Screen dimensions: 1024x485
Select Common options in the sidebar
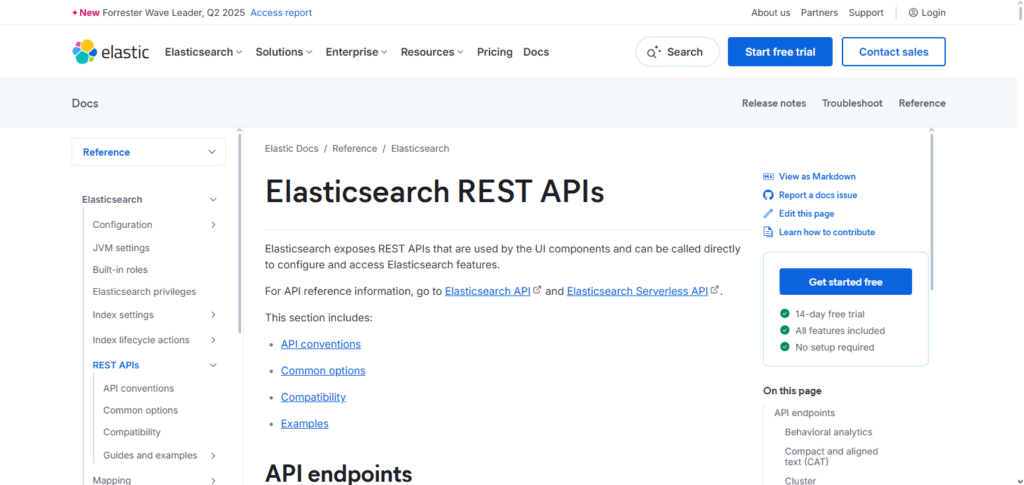pyautogui.click(x=140, y=411)
